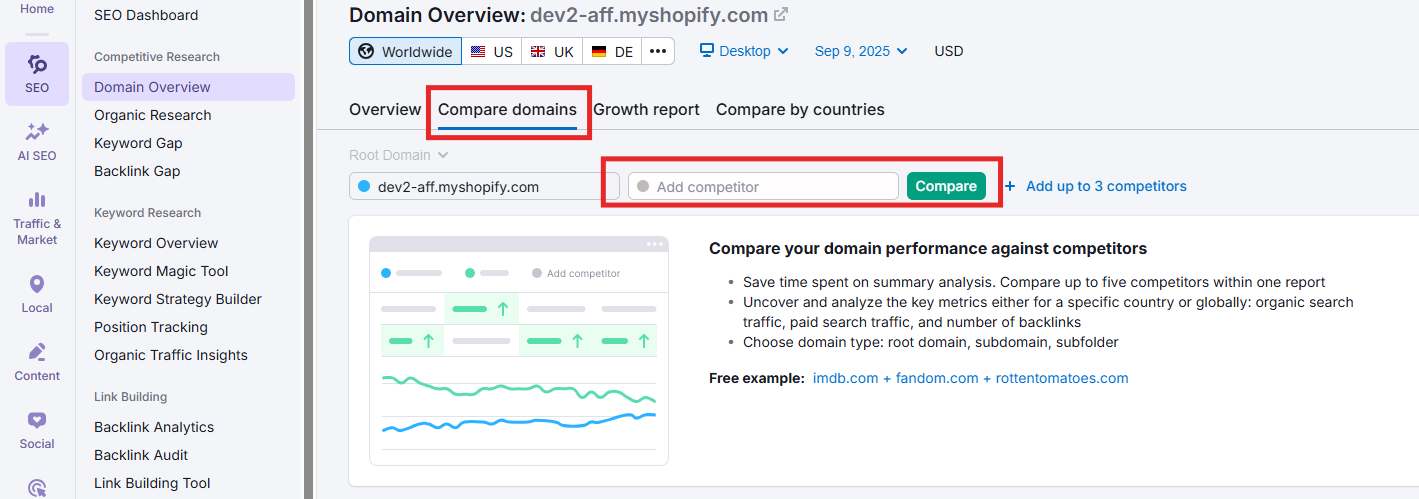The image size is (1419, 499).
Task: Select the Local map pin icon
Action: [x=37, y=285]
